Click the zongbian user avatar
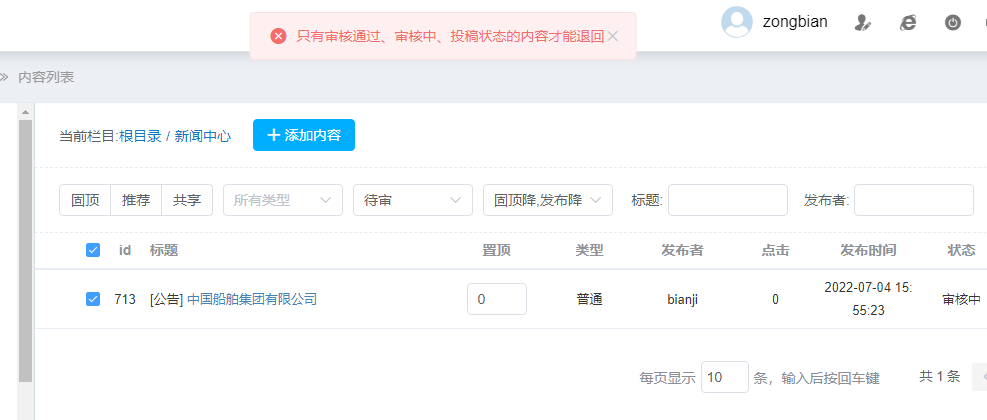987x420 pixels. click(x=737, y=22)
